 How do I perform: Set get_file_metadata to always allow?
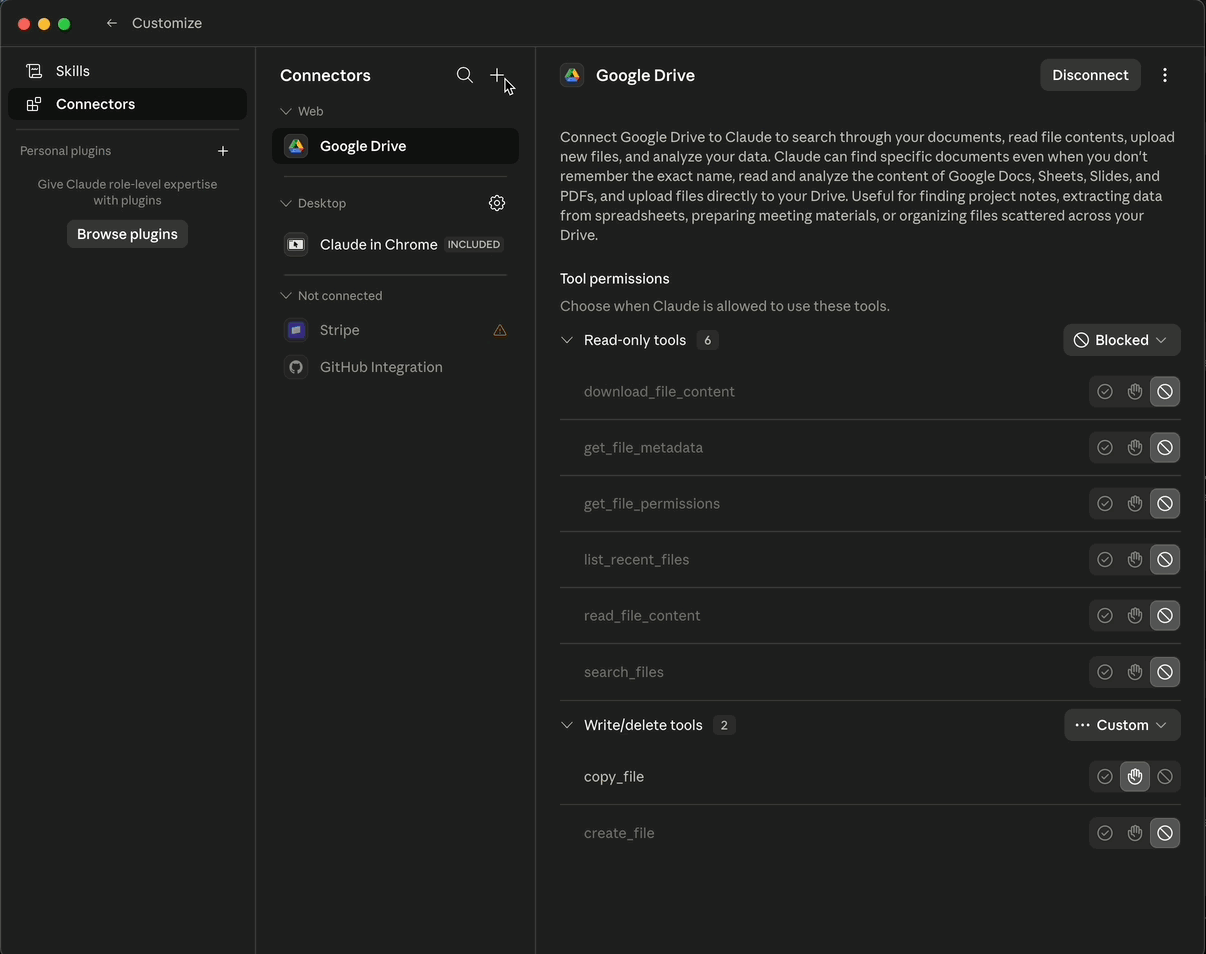1105,448
